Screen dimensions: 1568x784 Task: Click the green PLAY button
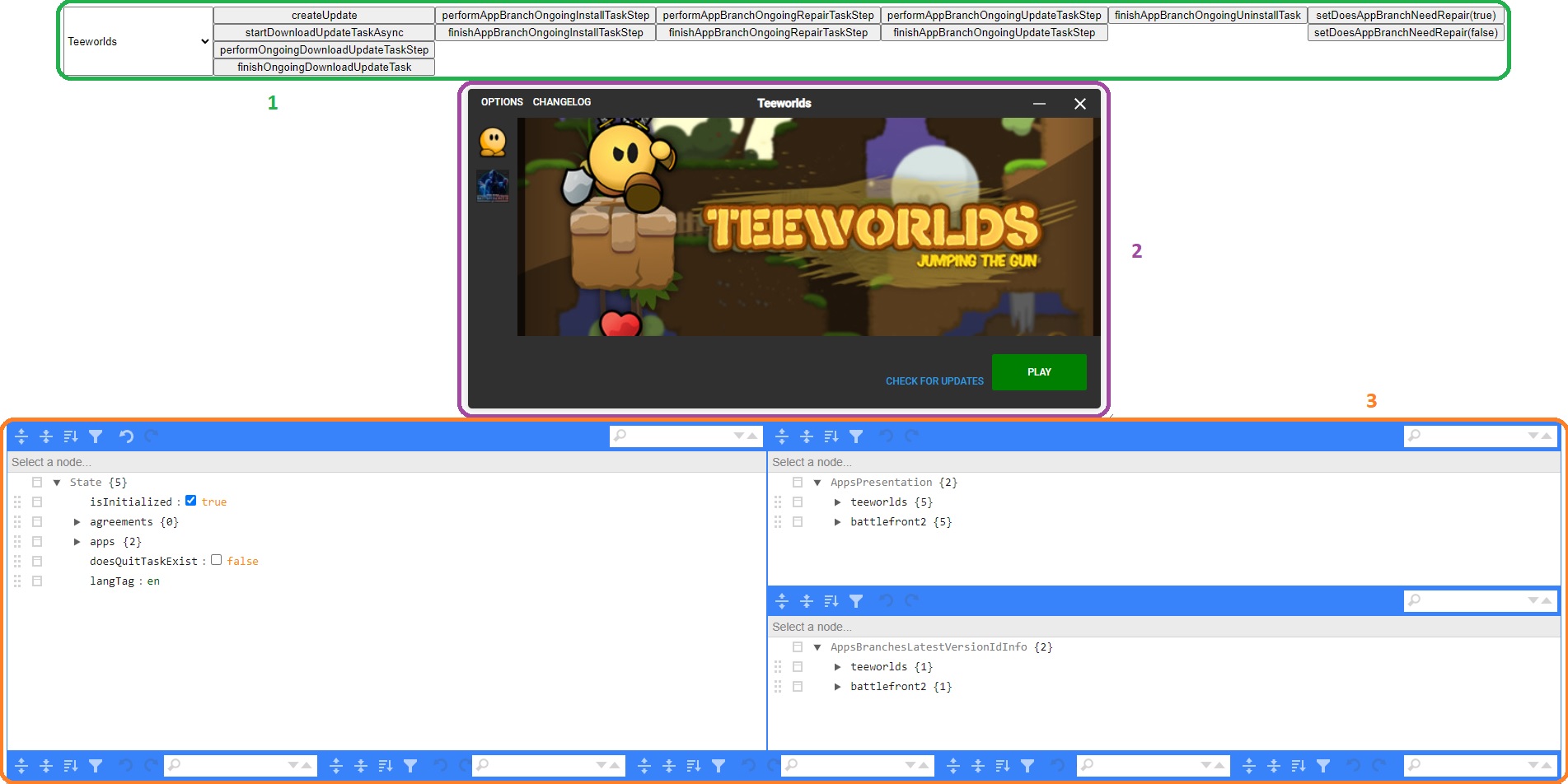[x=1039, y=372]
